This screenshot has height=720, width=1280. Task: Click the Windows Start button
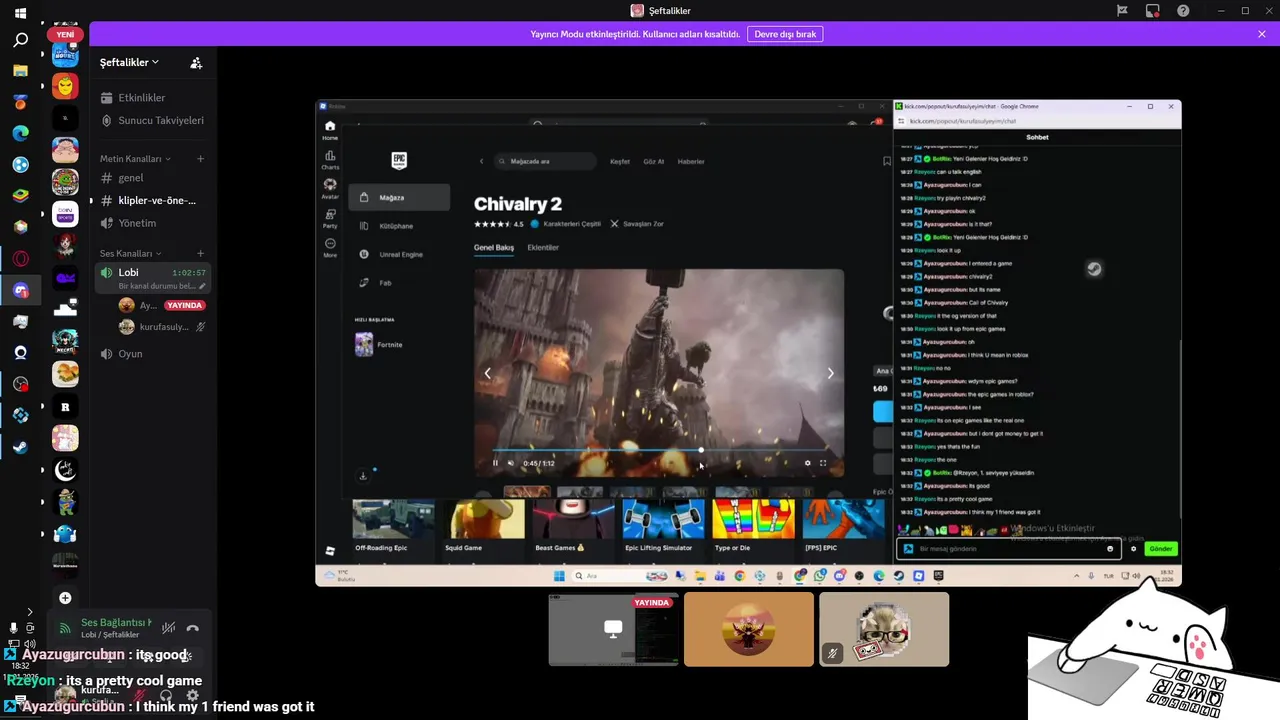point(20,14)
